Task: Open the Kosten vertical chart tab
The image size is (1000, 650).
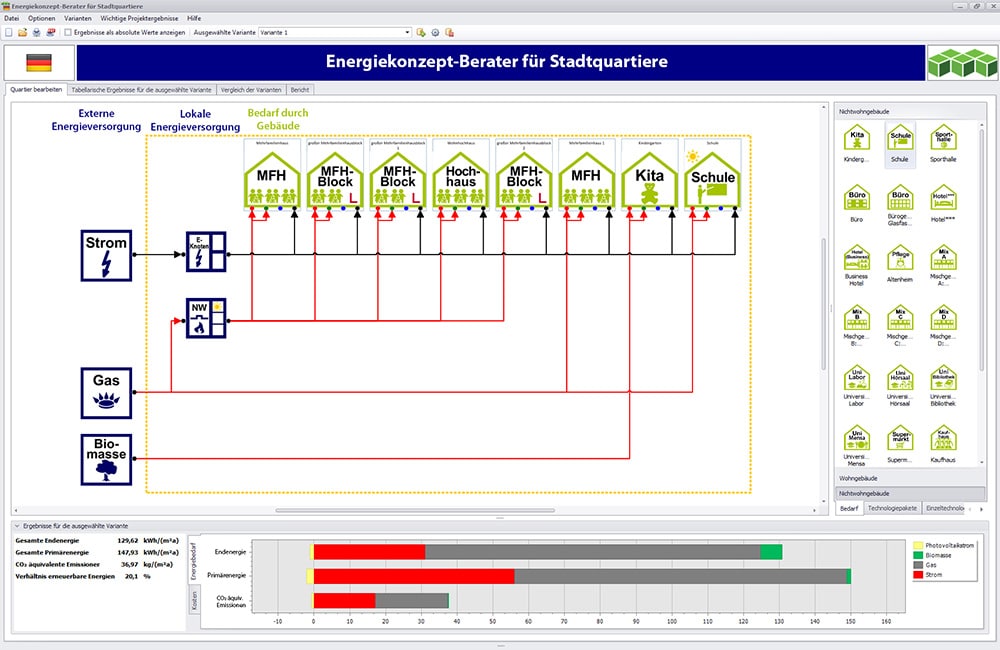Action: (193, 603)
